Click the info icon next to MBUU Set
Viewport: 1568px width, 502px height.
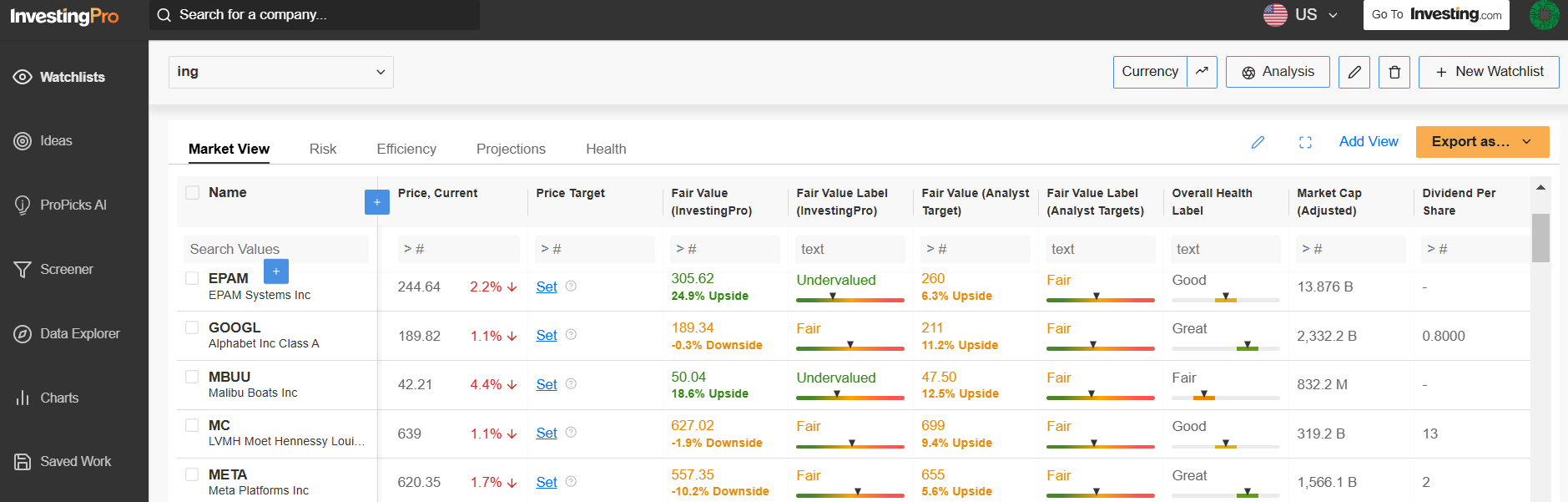pos(571,383)
